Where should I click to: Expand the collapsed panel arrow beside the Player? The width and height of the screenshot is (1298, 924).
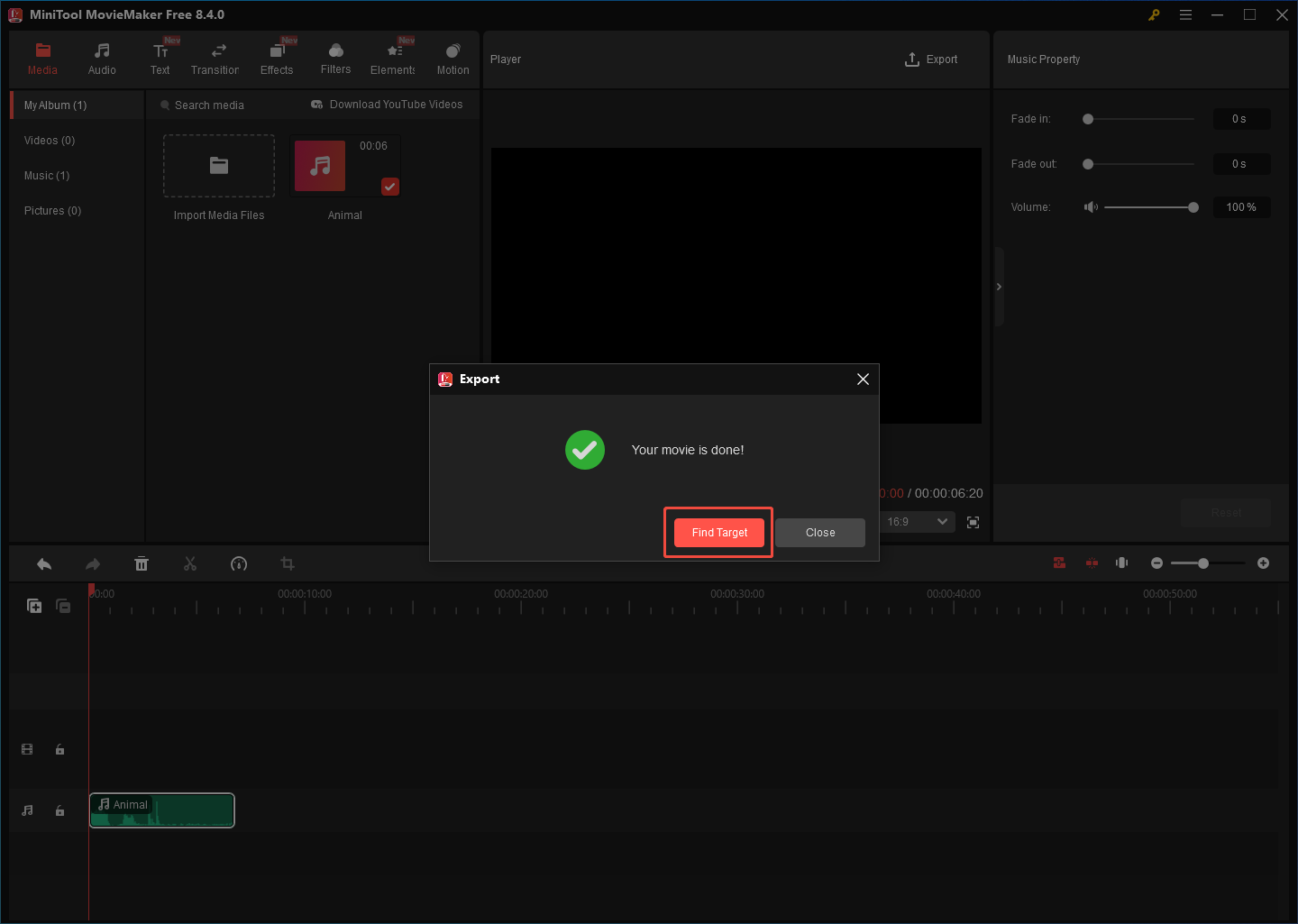(999, 286)
